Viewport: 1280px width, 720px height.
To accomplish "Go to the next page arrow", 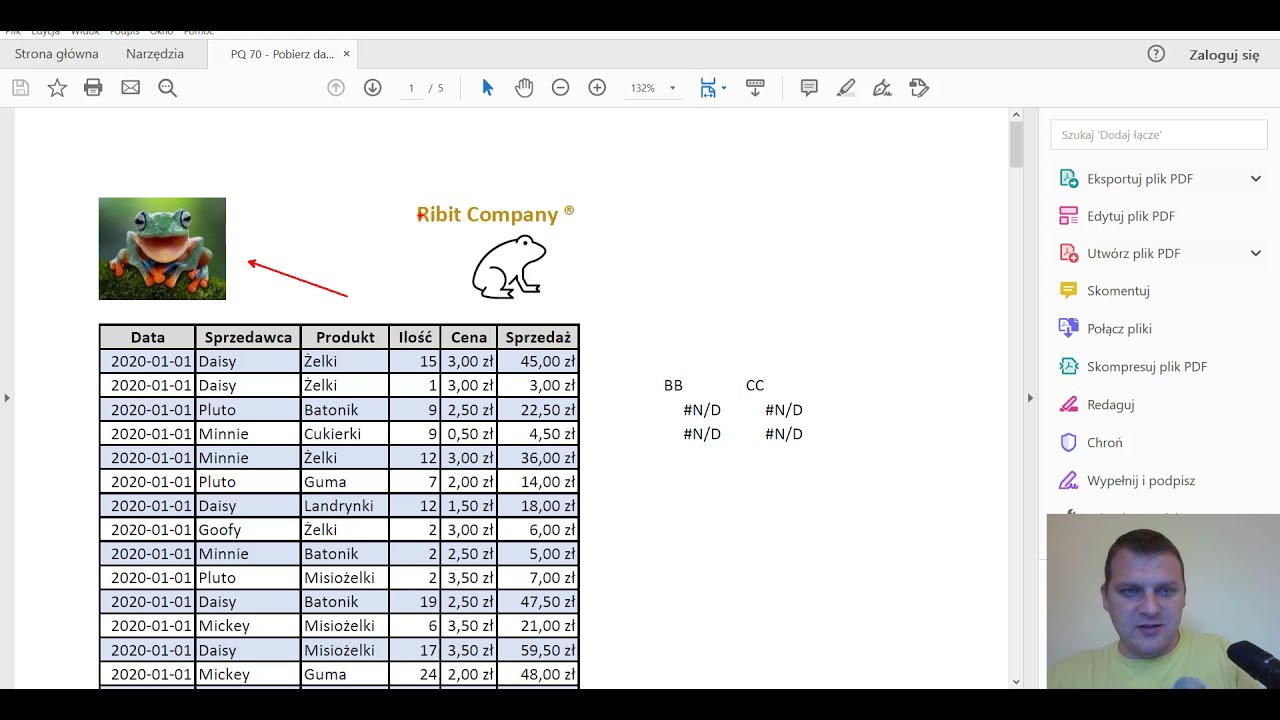I will click(x=372, y=88).
